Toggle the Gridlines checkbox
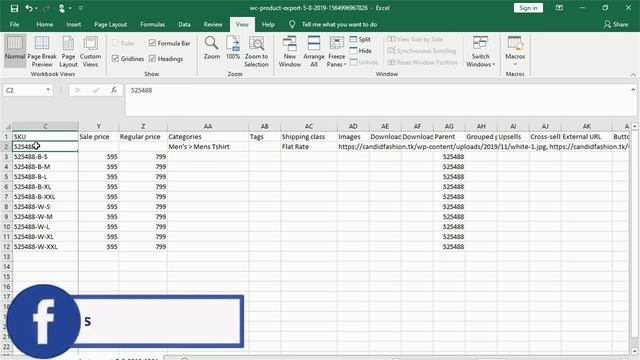 click(116, 59)
